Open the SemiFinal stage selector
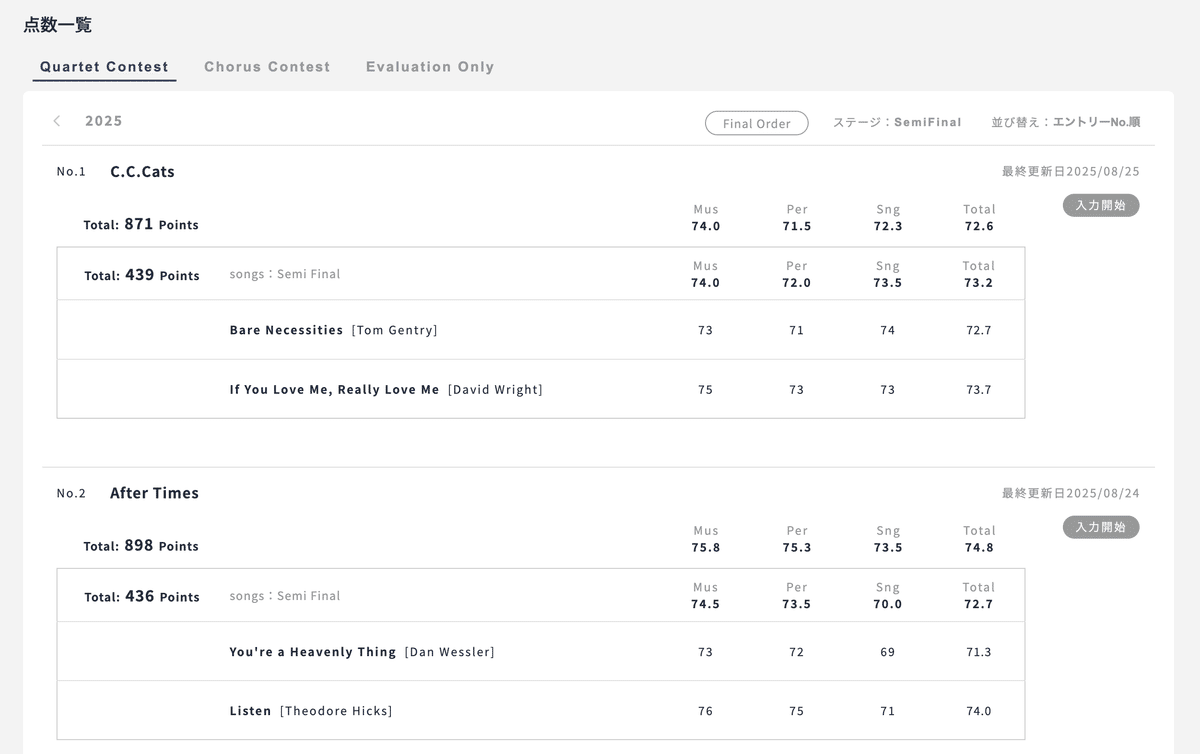1200x754 pixels. coord(897,122)
